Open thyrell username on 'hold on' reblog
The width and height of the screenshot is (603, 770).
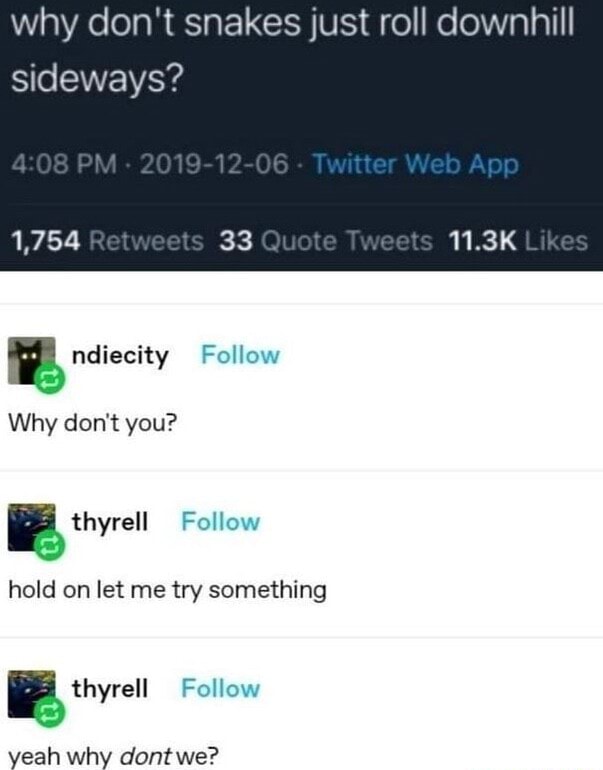(x=110, y=522)
